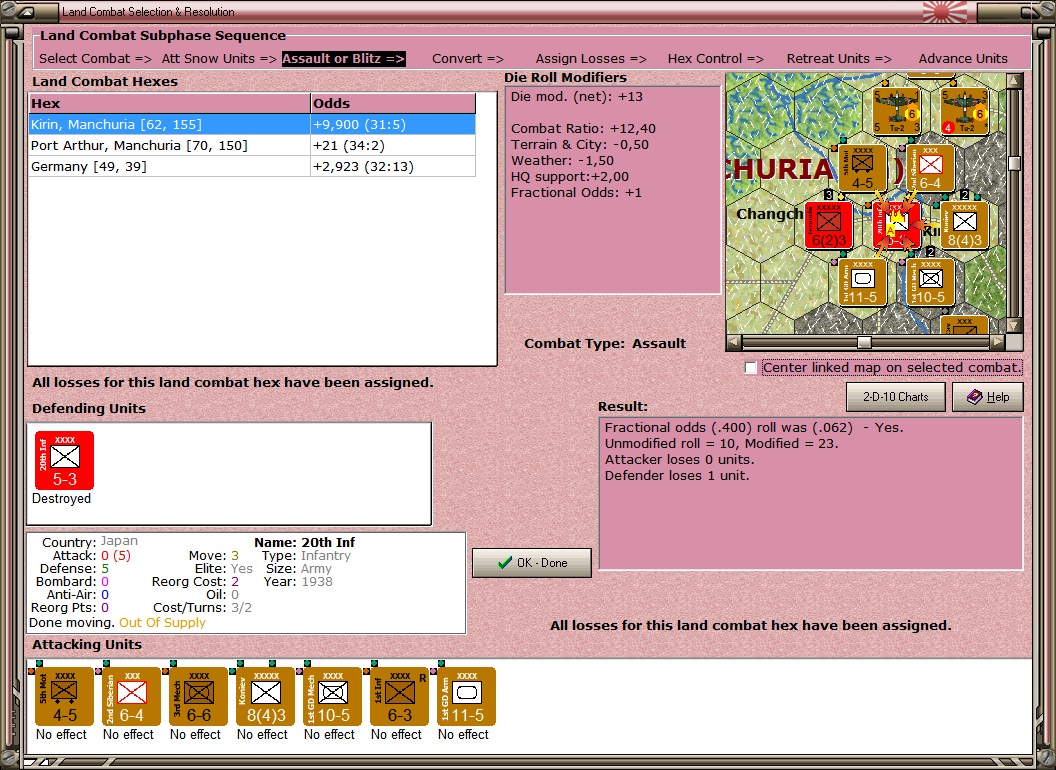Click the Tu-2 bomber left of the red-4 bomber
1056x770 pixels.
[x=896, y=110]
